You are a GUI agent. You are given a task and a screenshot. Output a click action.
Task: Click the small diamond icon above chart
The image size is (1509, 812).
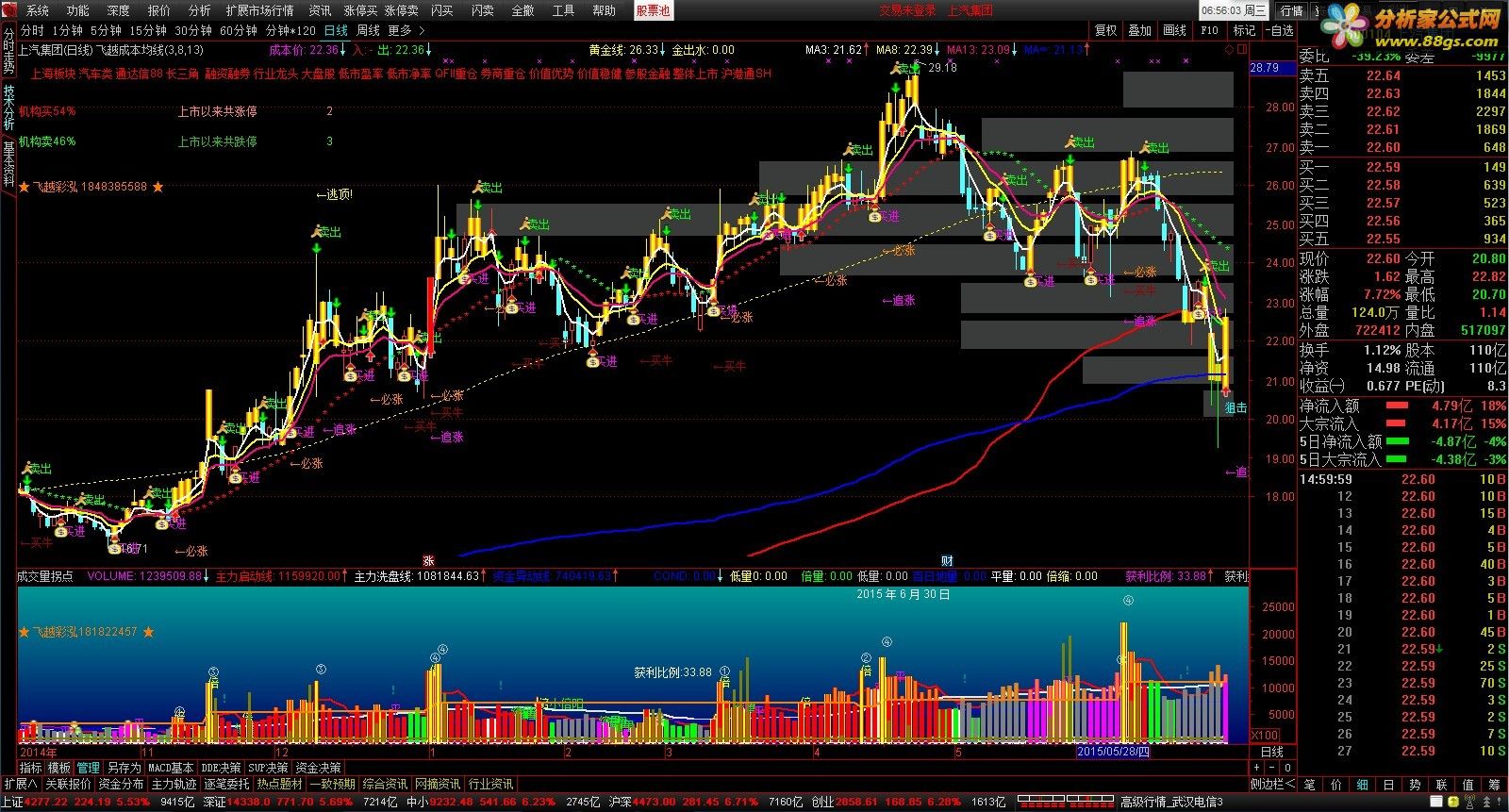[1230, 49]
